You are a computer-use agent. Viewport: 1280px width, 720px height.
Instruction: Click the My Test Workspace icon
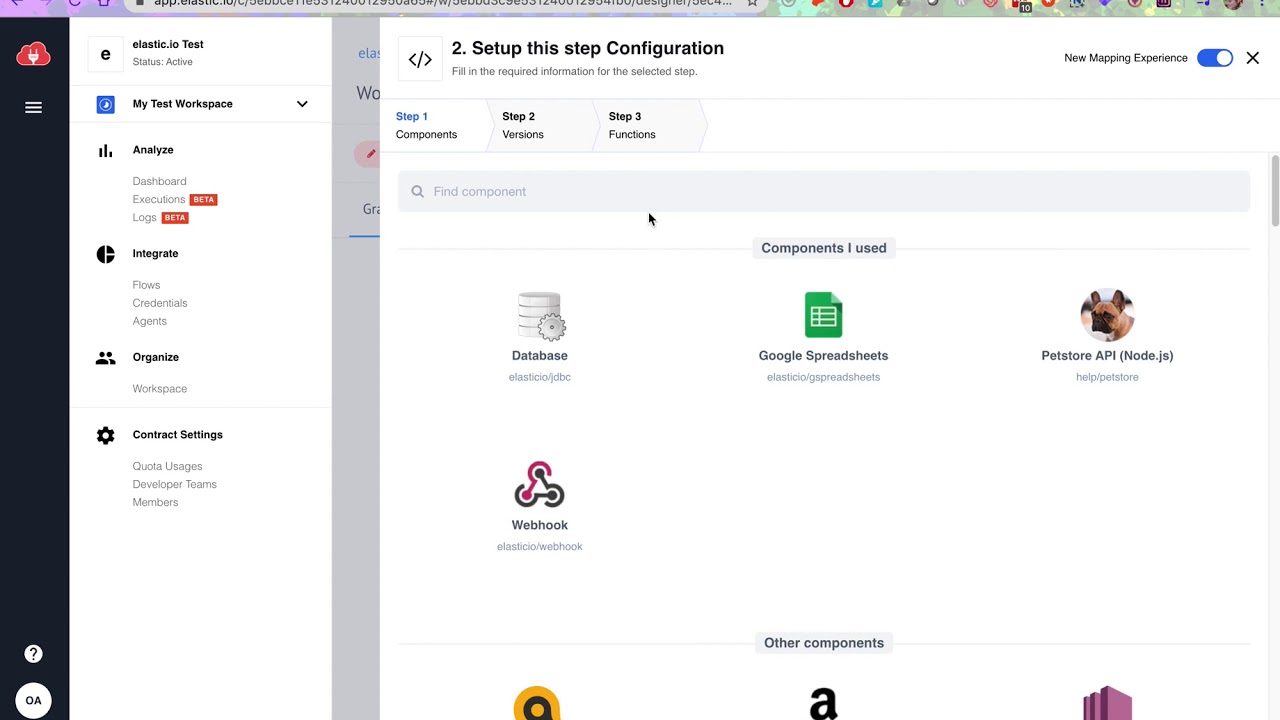point(105,104)
